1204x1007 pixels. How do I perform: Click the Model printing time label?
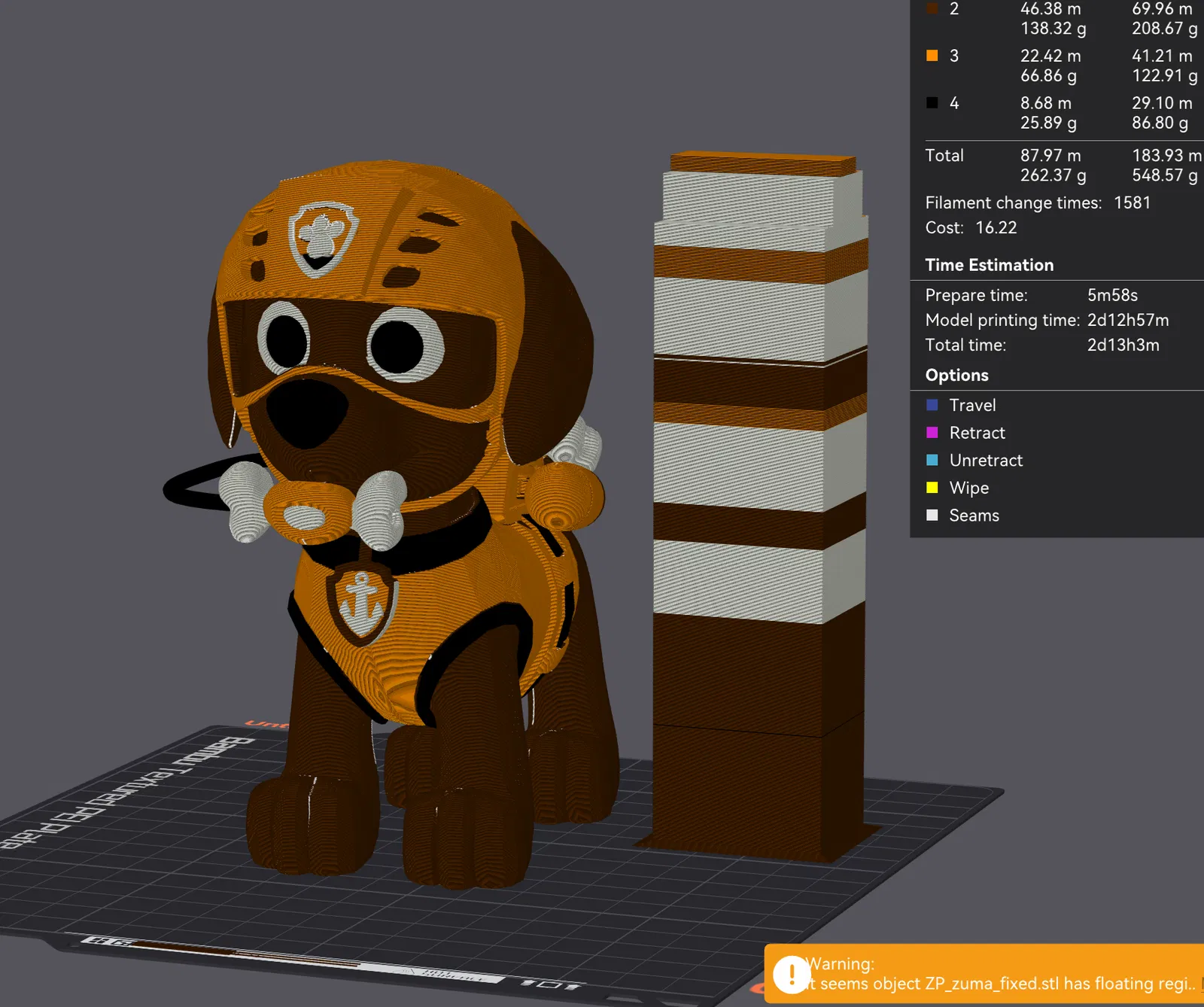click(1003, 320)
